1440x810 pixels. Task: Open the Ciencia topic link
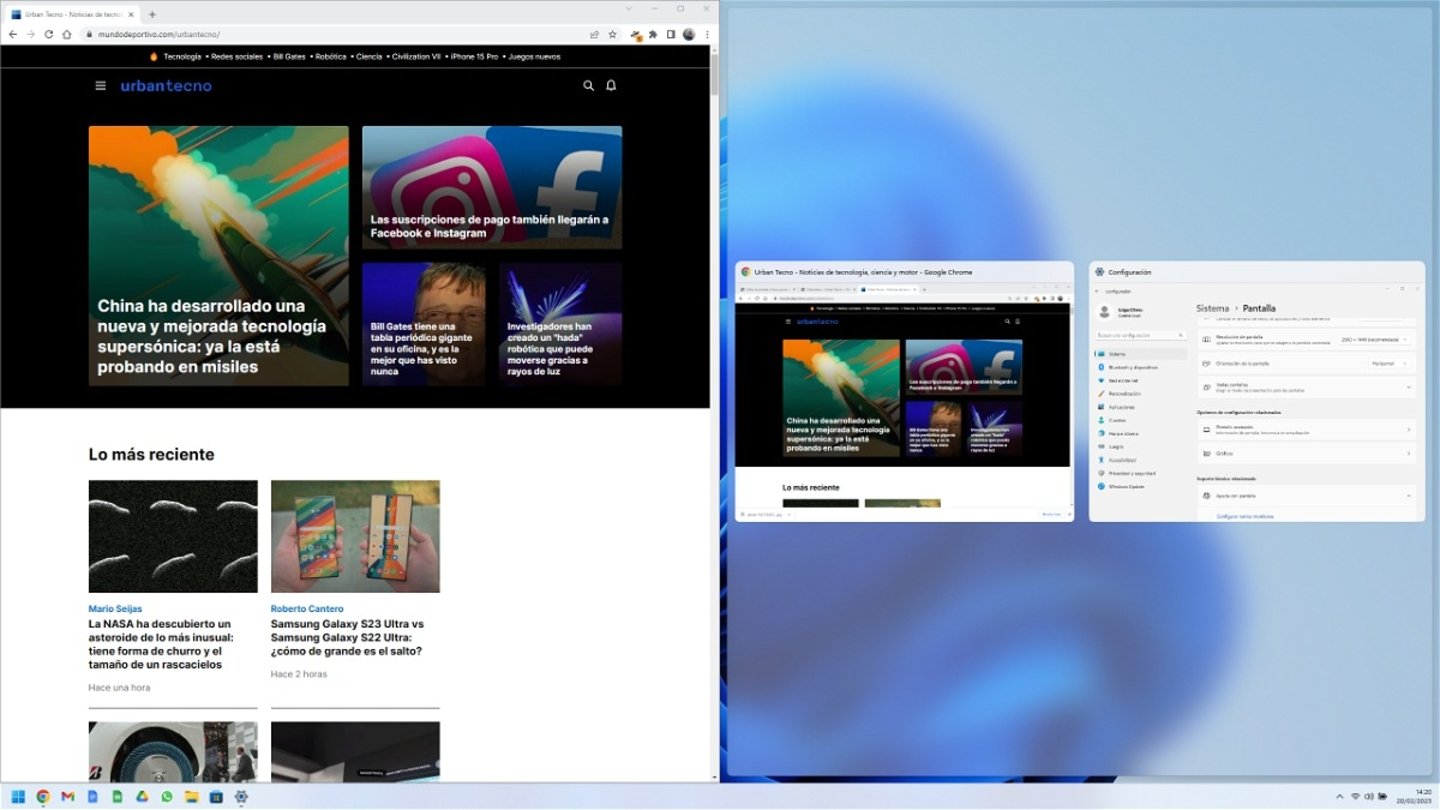[369, 57]
